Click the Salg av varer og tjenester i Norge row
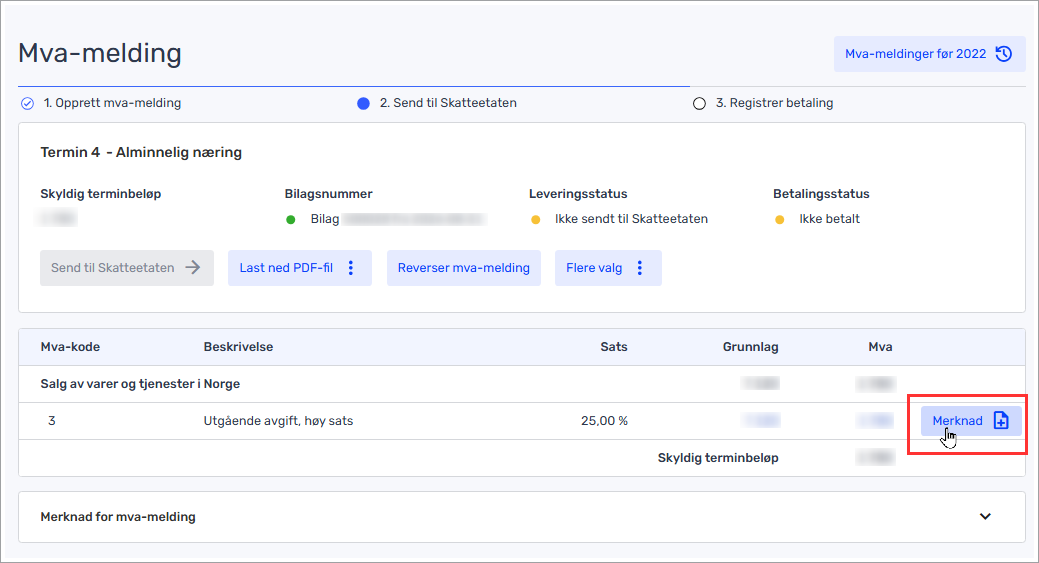This screenshot has width=1039, height=563. (522, 384)
